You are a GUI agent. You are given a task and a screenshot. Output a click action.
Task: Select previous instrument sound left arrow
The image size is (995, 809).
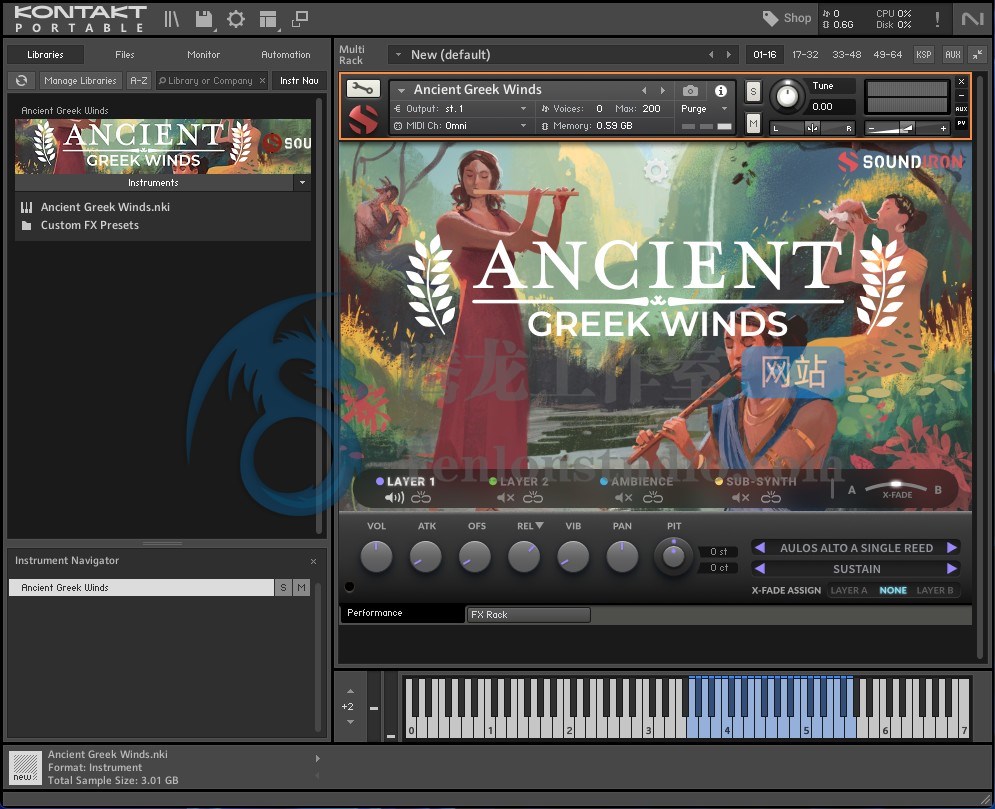pos(760,548)
